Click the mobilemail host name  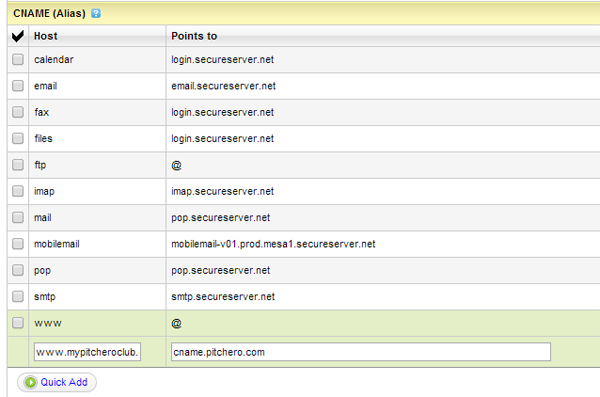57,244
